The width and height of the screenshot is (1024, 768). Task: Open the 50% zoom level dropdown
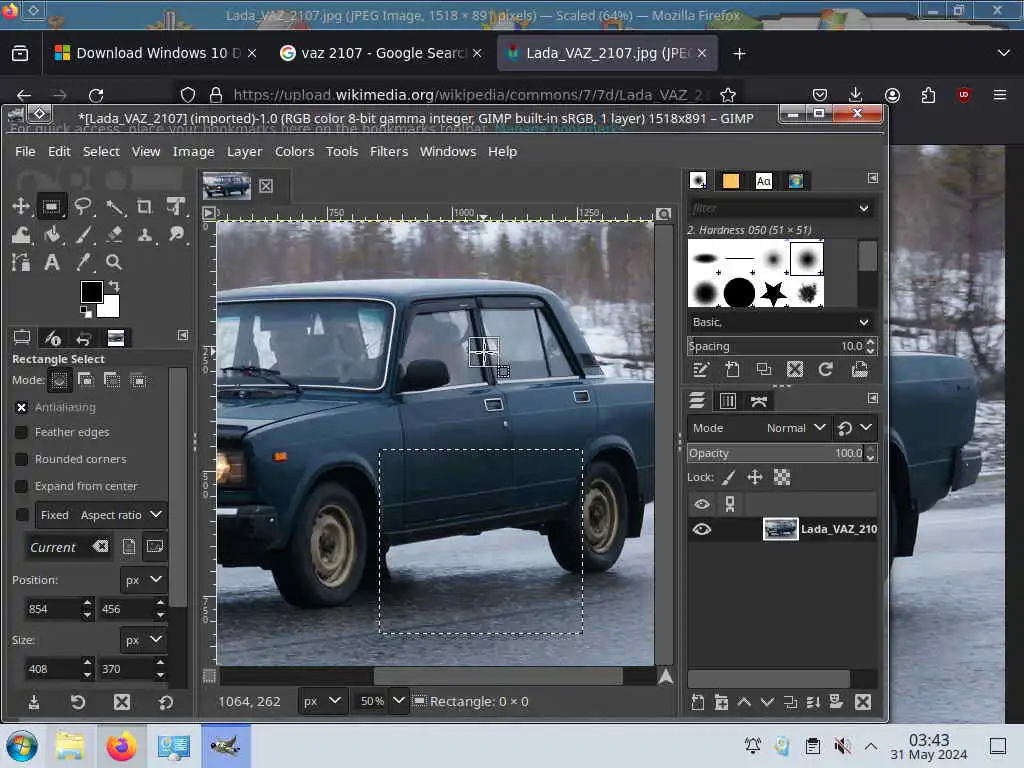tap(399, 701)
